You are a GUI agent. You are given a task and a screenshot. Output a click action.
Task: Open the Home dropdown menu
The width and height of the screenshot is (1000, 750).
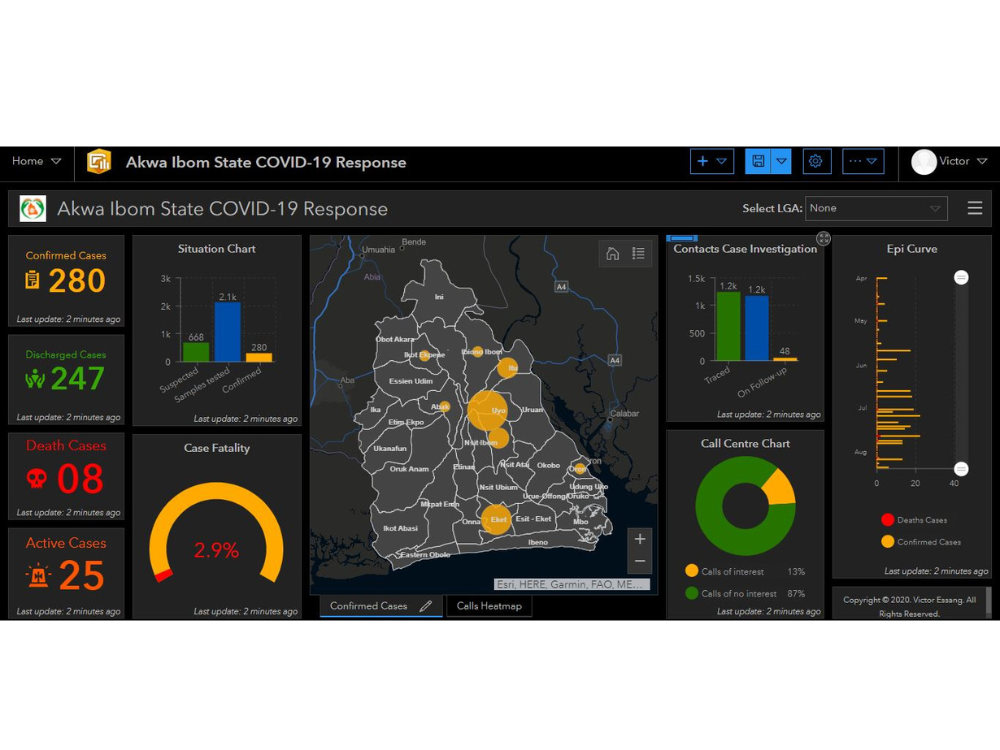pyautogui.click(x=36, y=161)
